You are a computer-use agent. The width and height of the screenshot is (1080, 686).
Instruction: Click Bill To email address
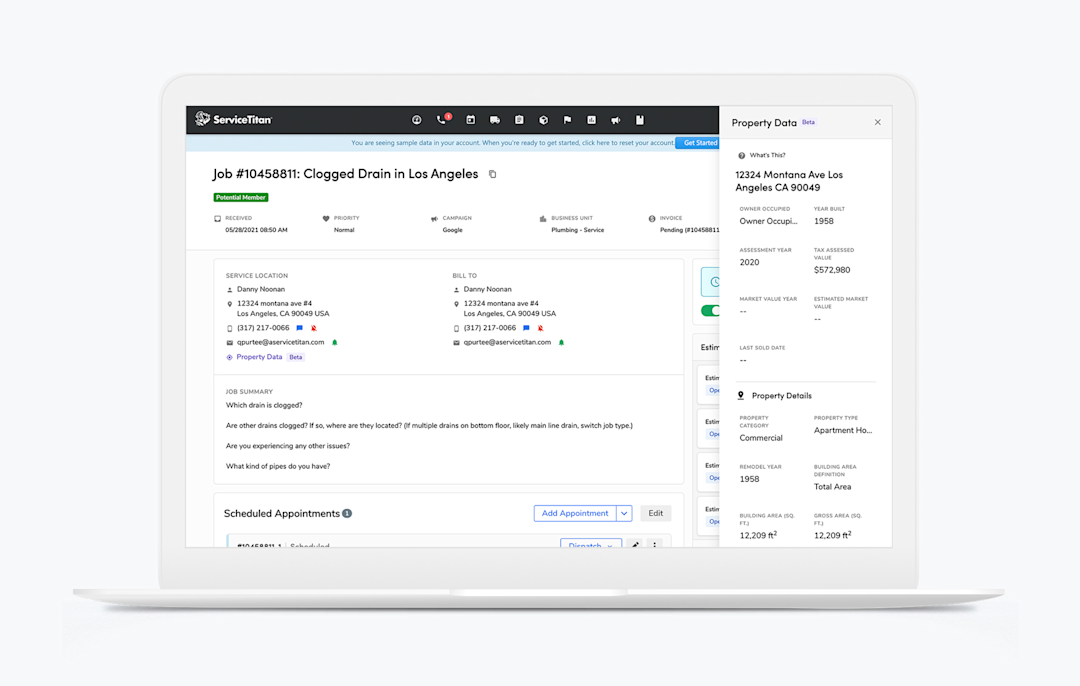507,342
